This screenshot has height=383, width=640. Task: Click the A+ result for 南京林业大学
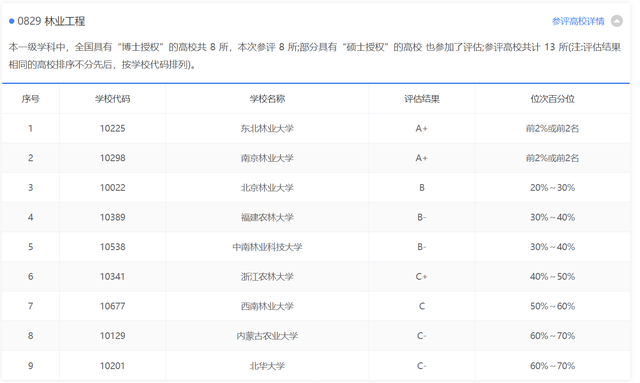coord(422,158)
